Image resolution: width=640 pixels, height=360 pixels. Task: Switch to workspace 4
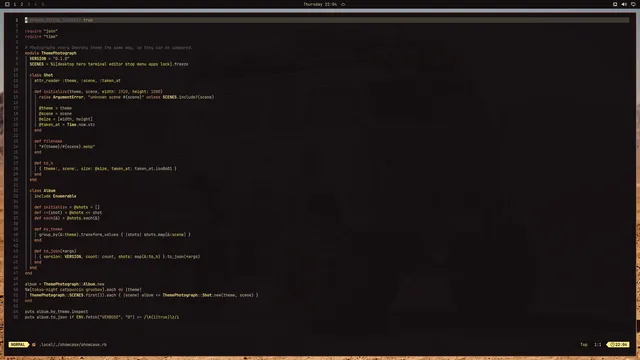36,4
